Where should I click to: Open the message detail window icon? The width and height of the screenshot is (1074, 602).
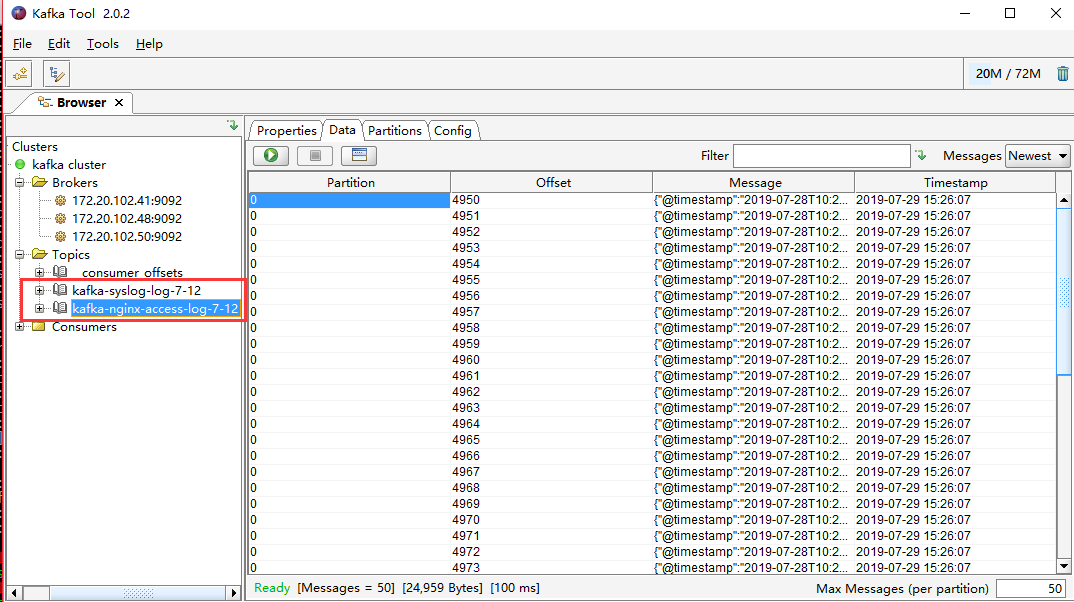coord(359,156)
